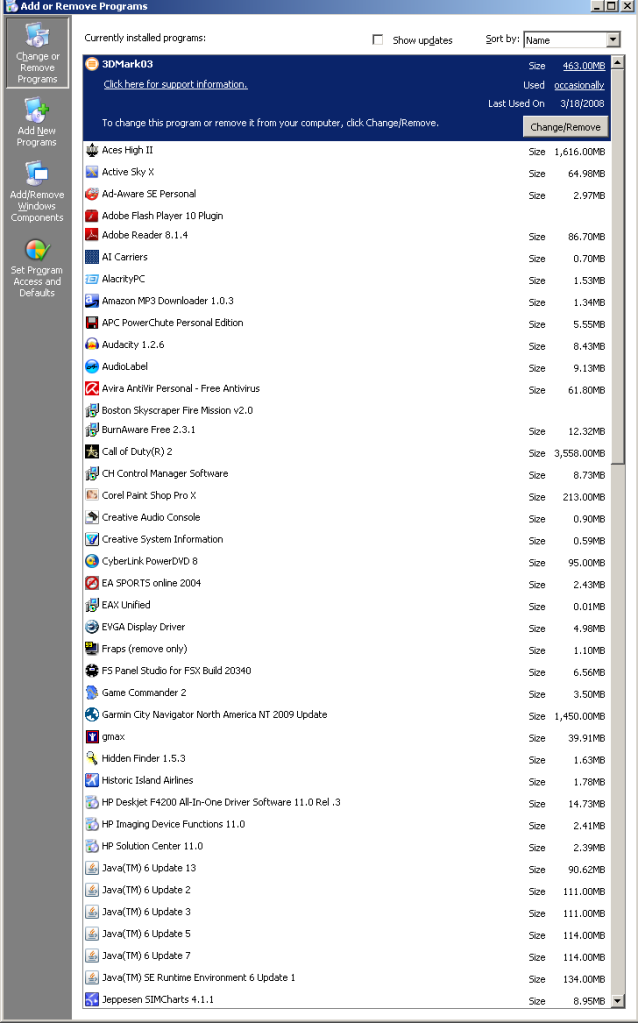The image size is (638, 1023).
Task: Select AlacrityPC entry
Action: point(347,279)
